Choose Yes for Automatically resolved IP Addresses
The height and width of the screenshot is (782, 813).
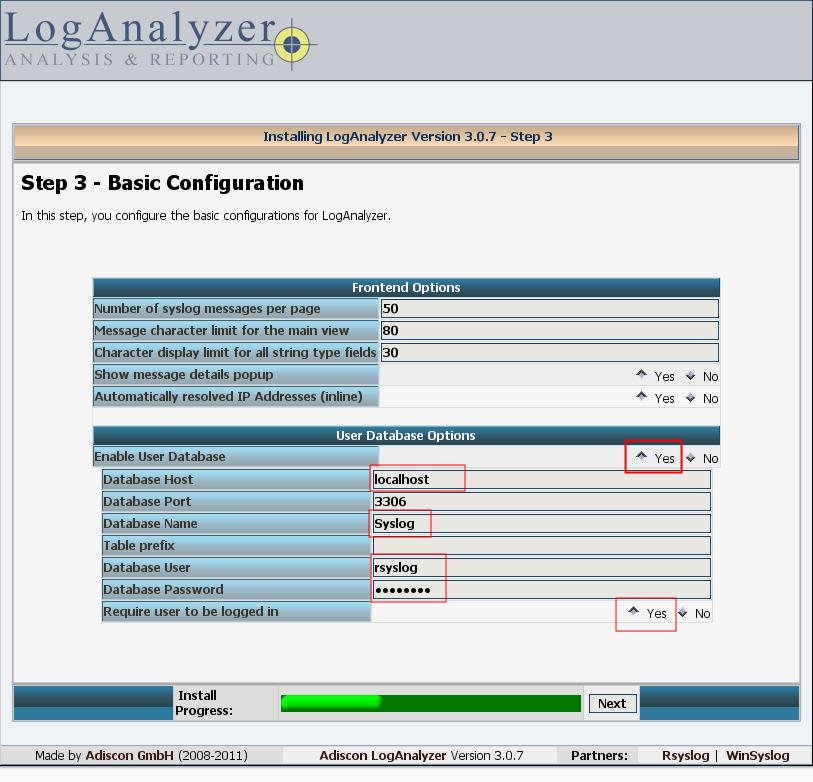tap(642, 397)
